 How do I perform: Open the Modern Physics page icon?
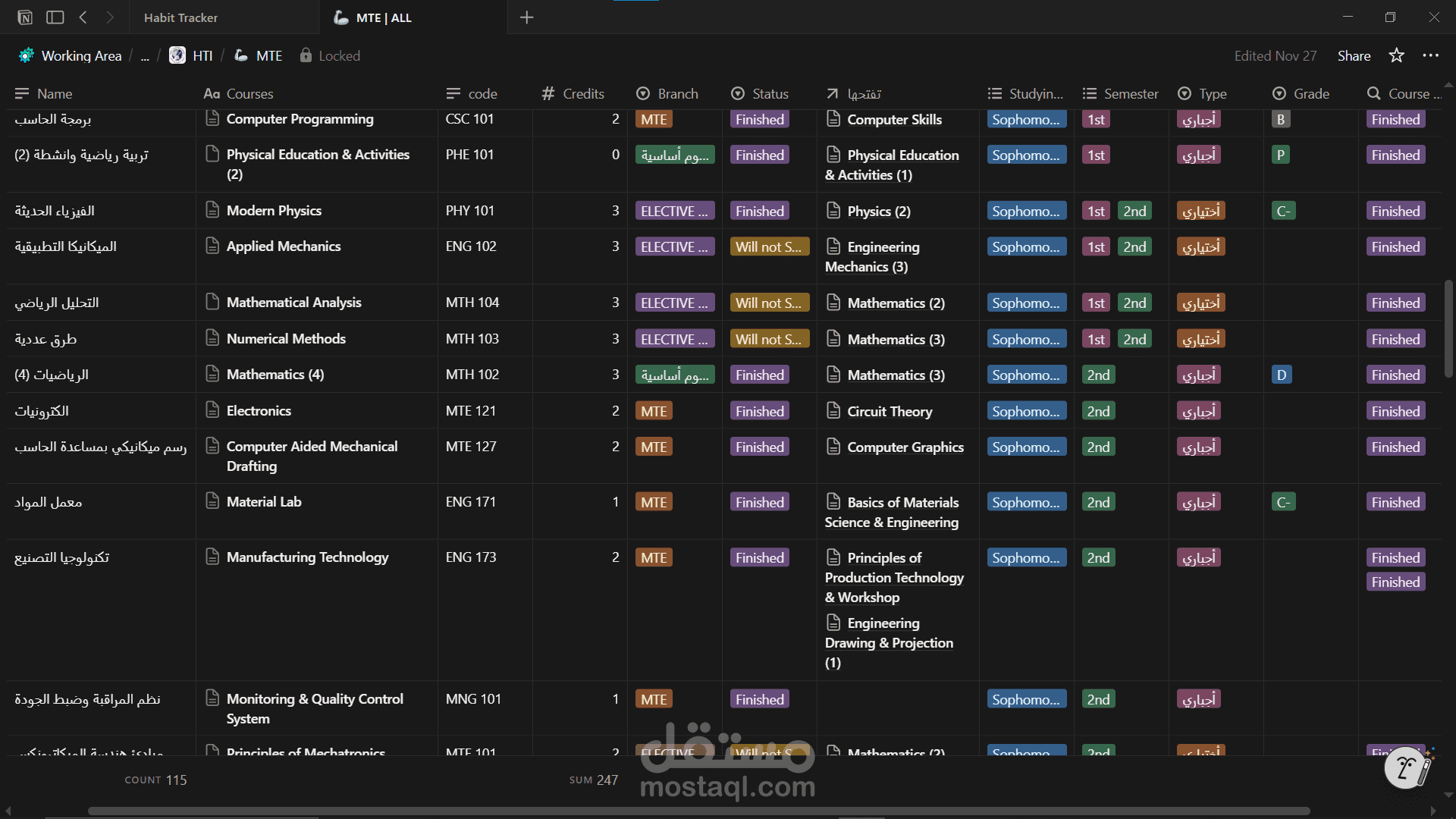pos(212,210)
